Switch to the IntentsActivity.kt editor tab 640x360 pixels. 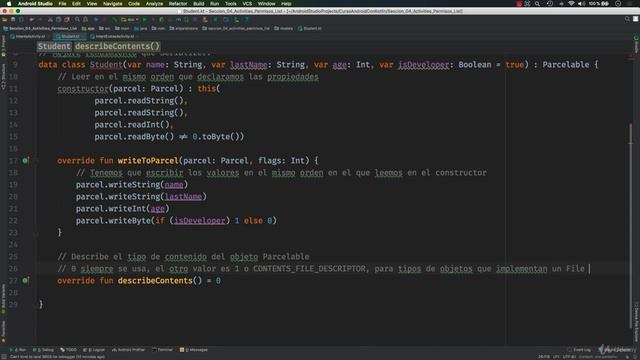tap(29, 36)
